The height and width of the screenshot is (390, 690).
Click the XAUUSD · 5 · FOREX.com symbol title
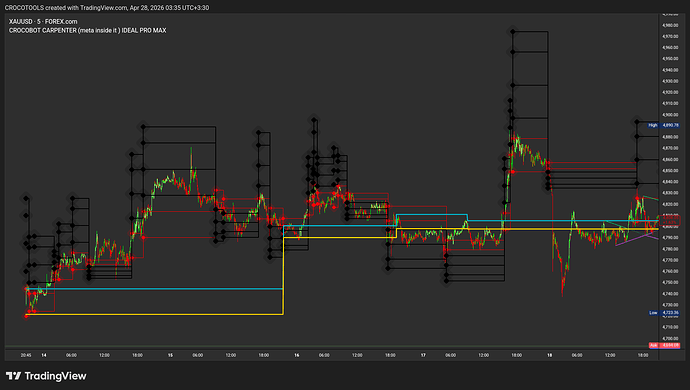(43, 21)
